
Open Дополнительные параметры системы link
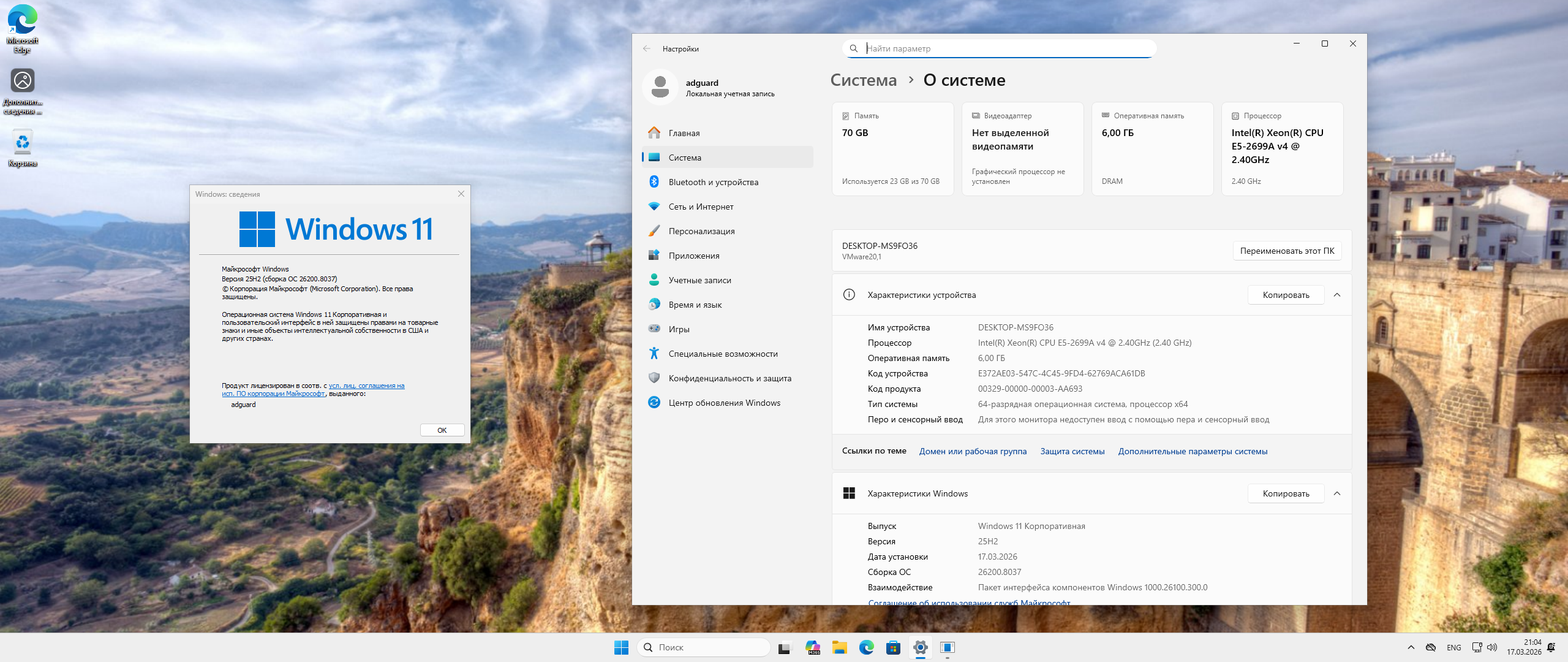tap(1193, 451)
